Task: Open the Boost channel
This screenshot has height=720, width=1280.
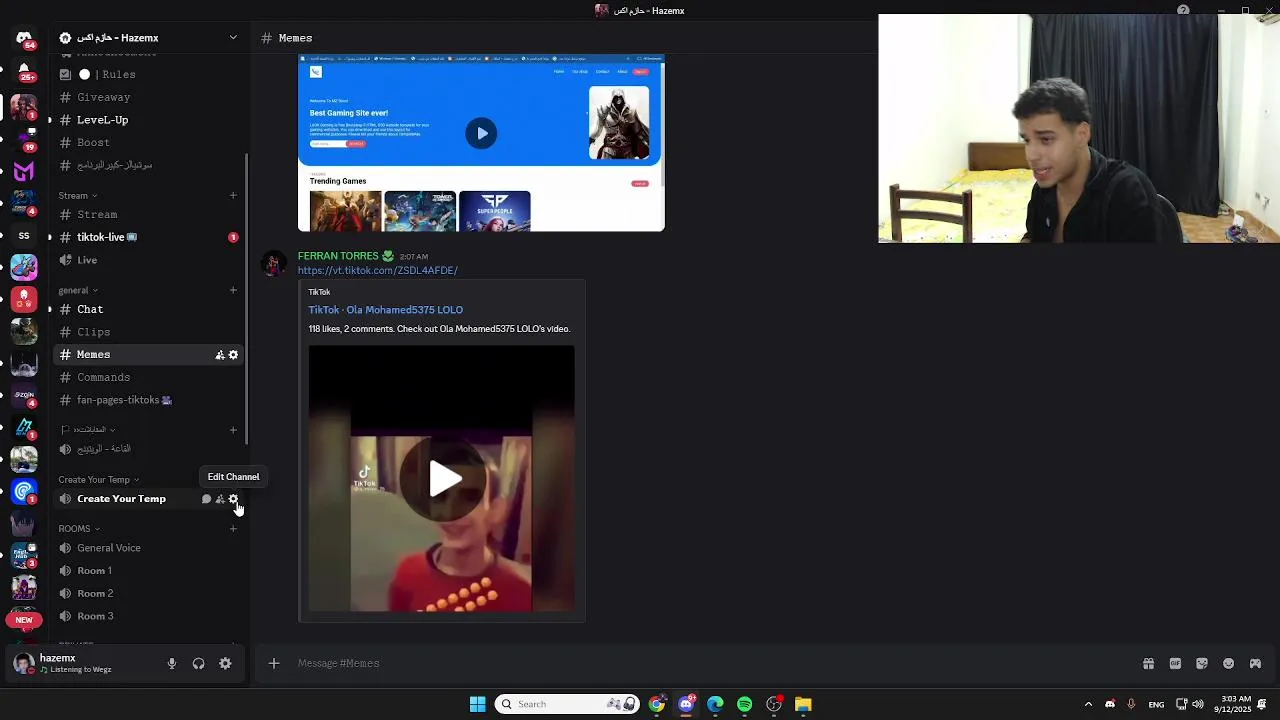Action: pyautogui.click(x=148, y=143)
